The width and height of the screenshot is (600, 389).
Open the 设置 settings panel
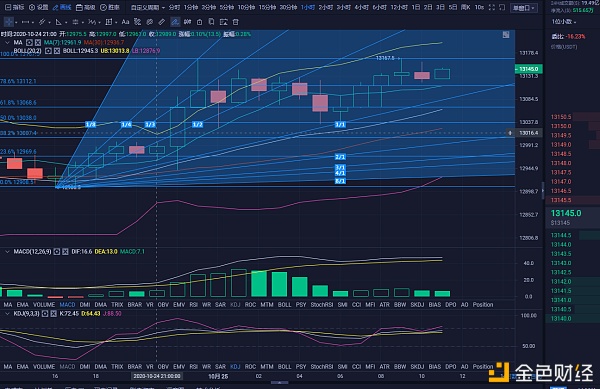(39, 7)
